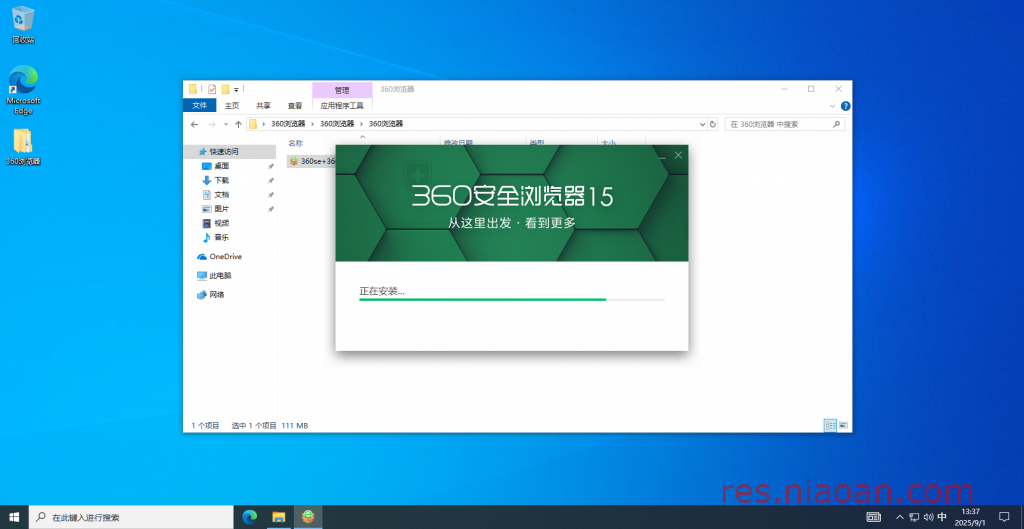This screenshot has height=529, width=1024.
Task: Open the touch keyboard tray icon
Action: tap(873, 517)
